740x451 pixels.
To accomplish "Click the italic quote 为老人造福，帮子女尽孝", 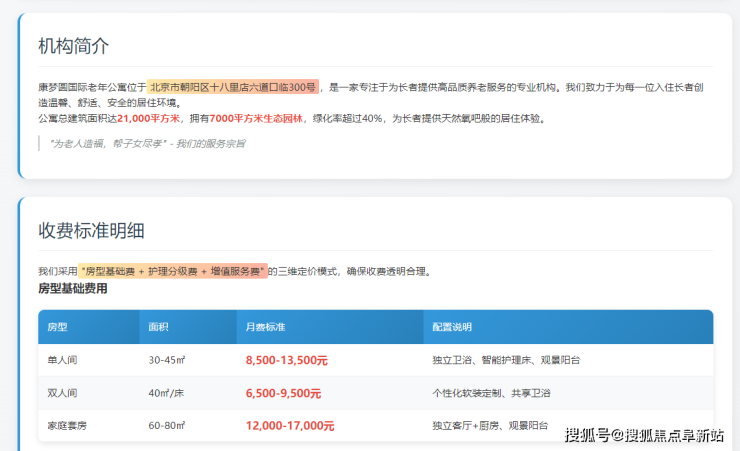I will pyautogui.click(x=111, y=143).
